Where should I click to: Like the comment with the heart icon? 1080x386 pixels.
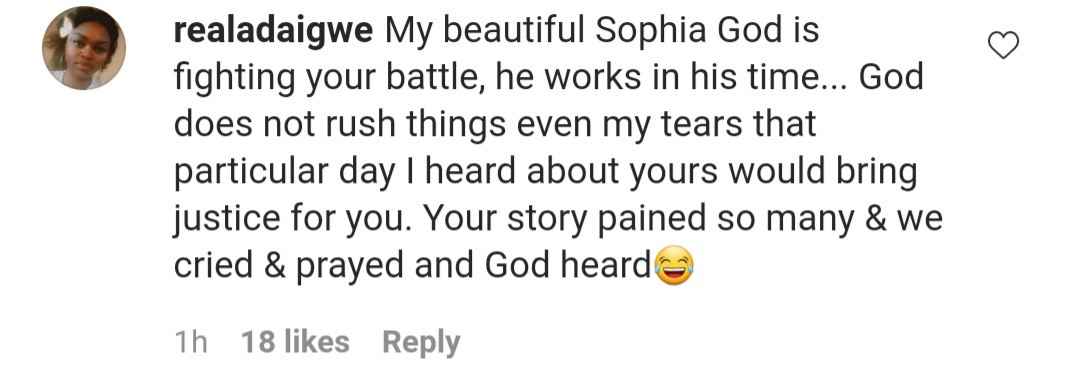[x=1003, y=45]
